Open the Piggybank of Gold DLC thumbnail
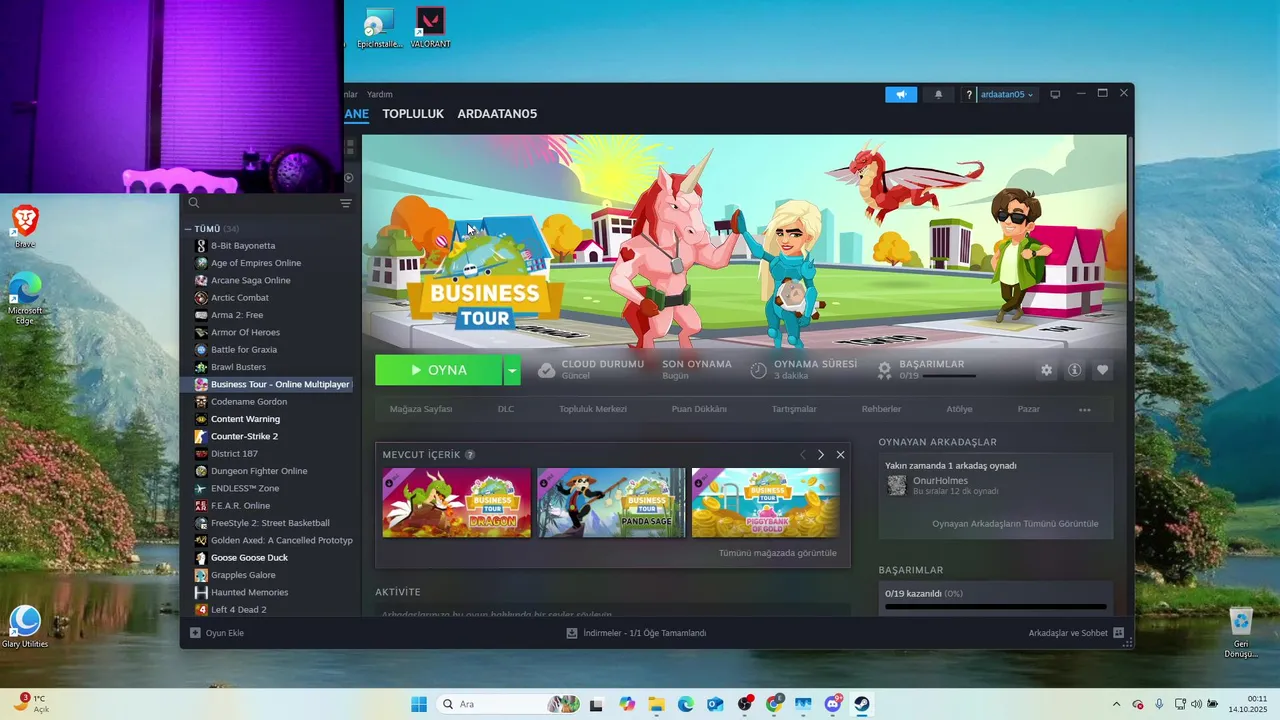Viewport: 1280px width, 720px height. coord(766,503)
